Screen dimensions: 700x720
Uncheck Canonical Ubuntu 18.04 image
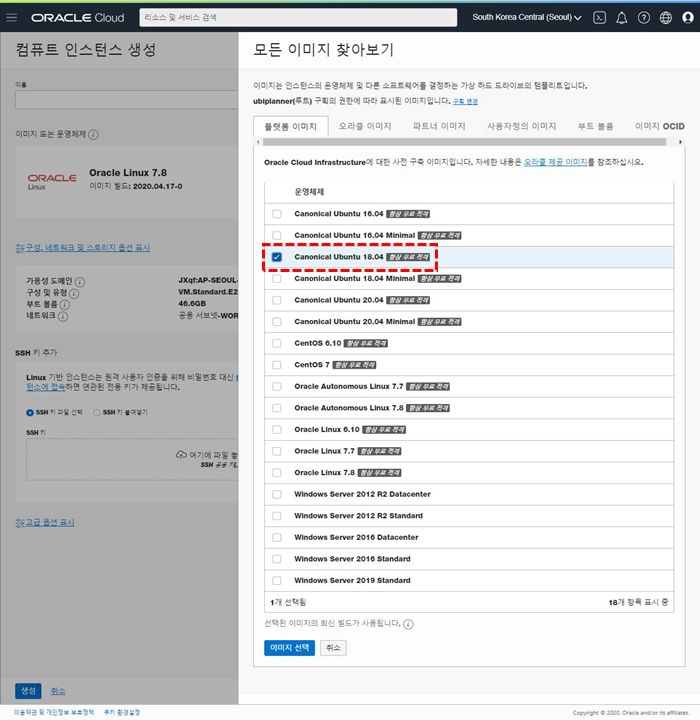(x=277, y=257)
